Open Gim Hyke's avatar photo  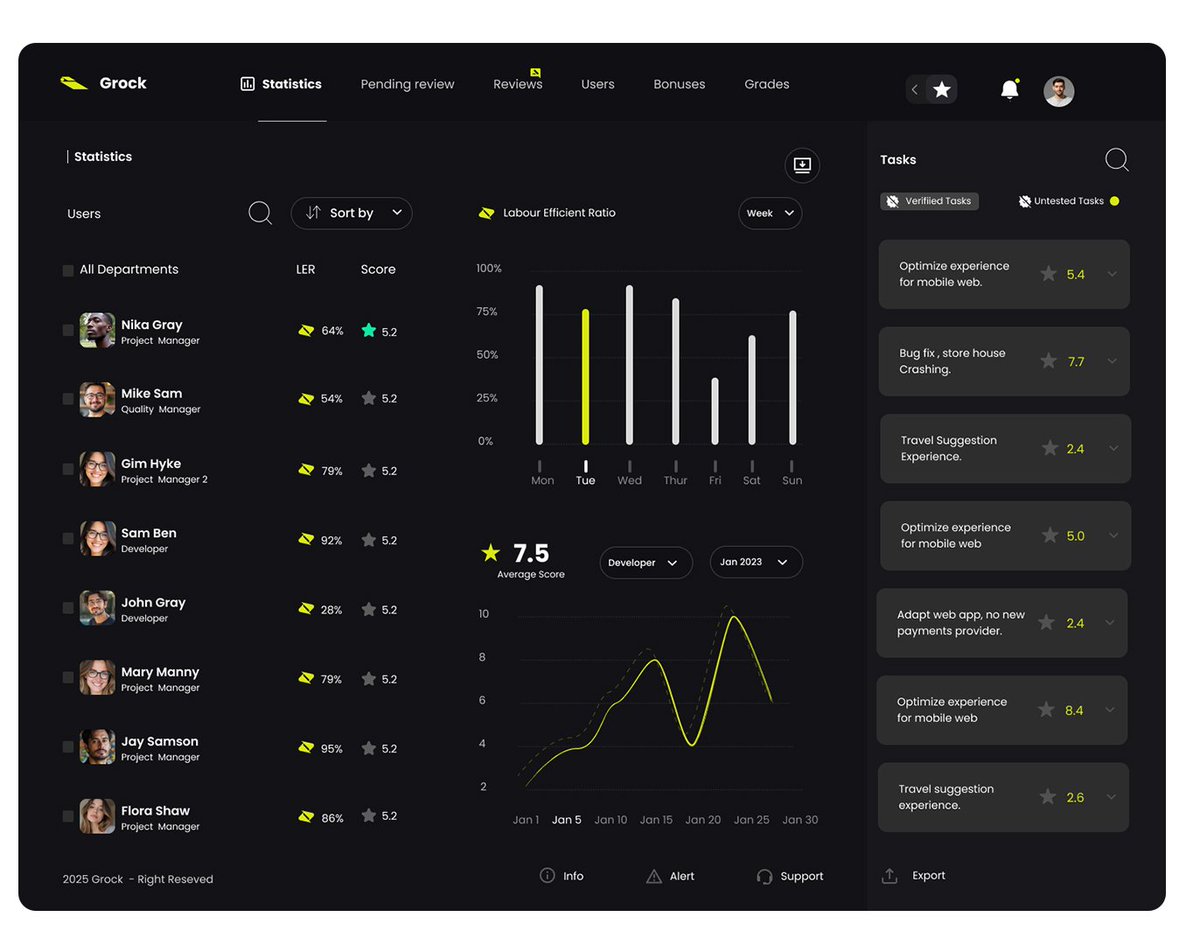point(97,469)
